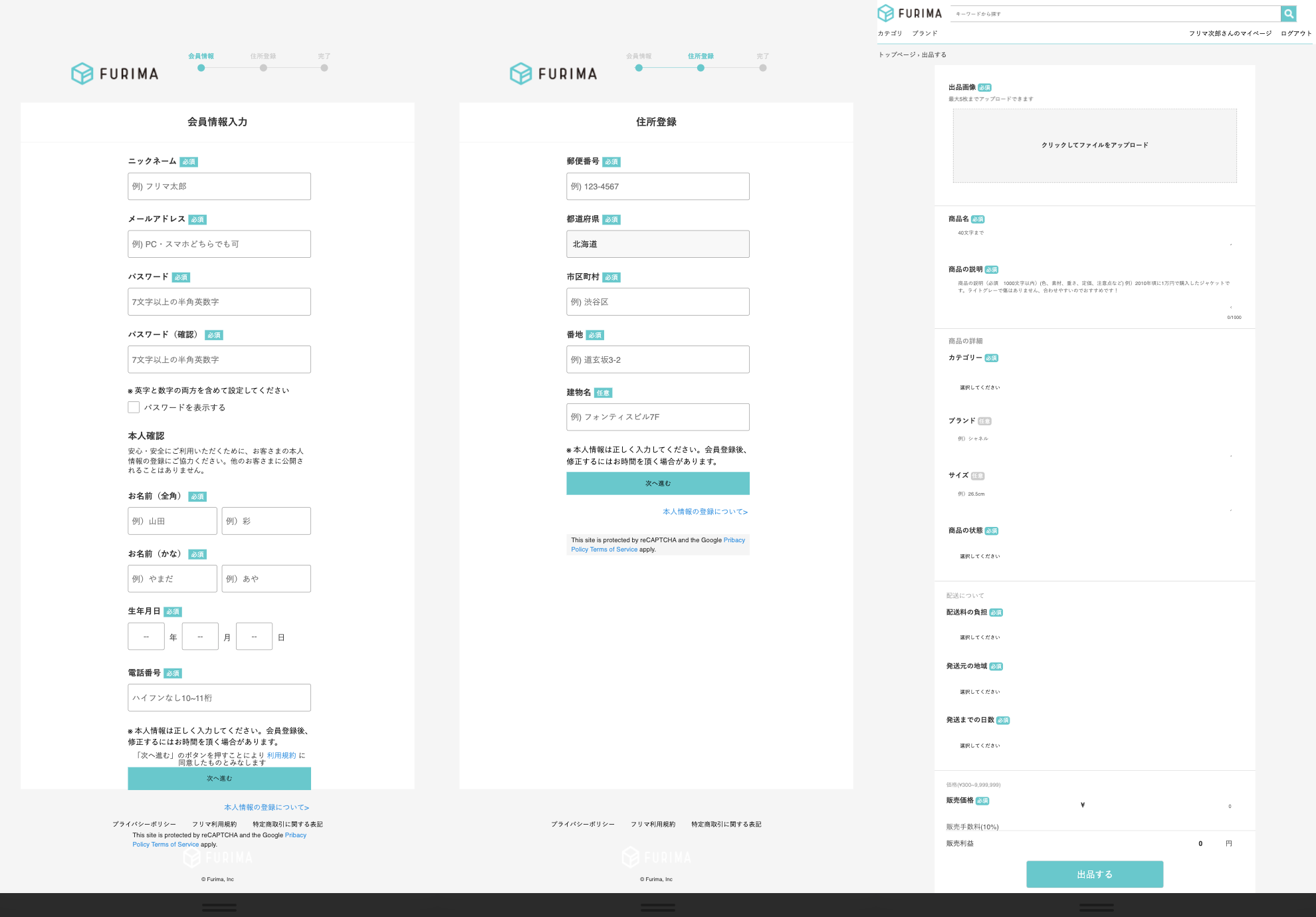Click the 利用規約 link
Screen dimensions: 1316x917
point(281,755)
